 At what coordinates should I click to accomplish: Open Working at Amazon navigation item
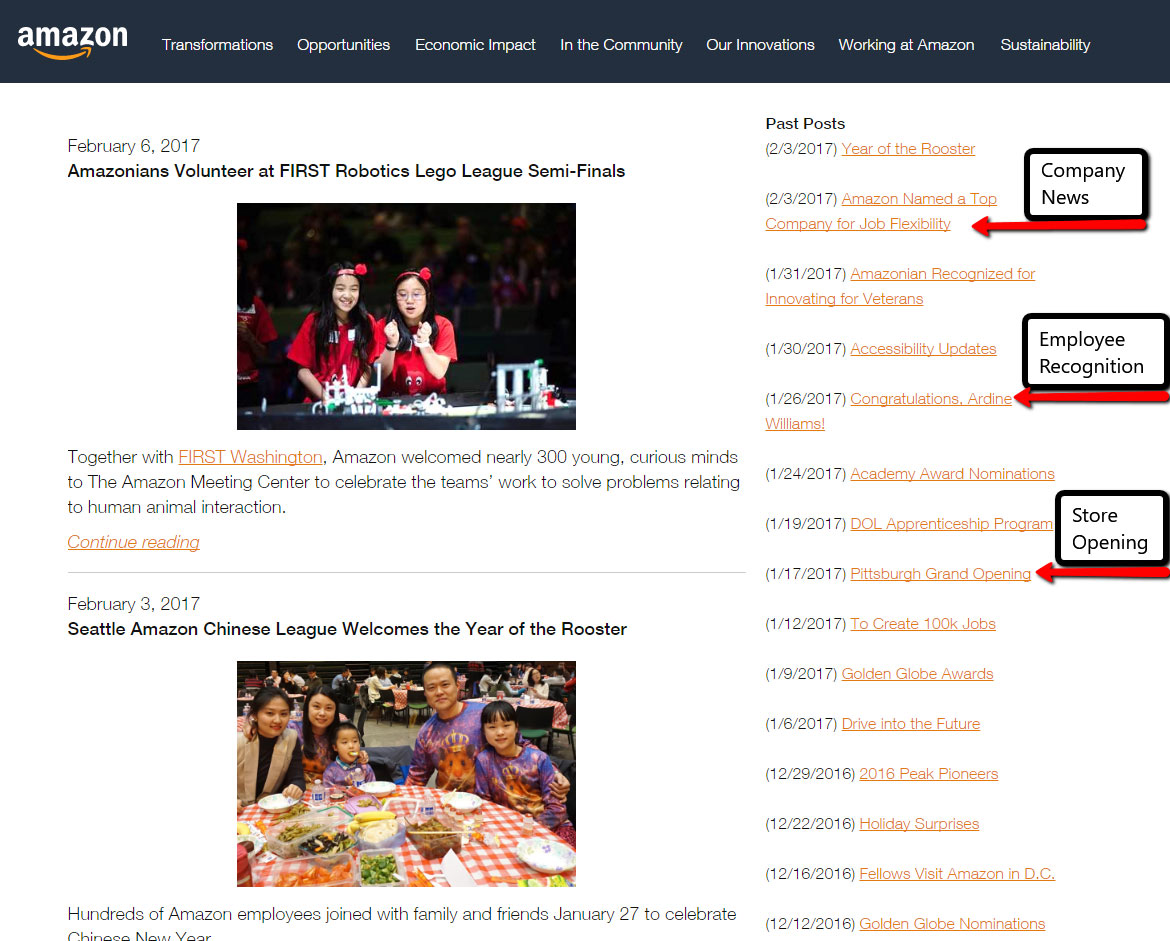(x=906, y=45)
